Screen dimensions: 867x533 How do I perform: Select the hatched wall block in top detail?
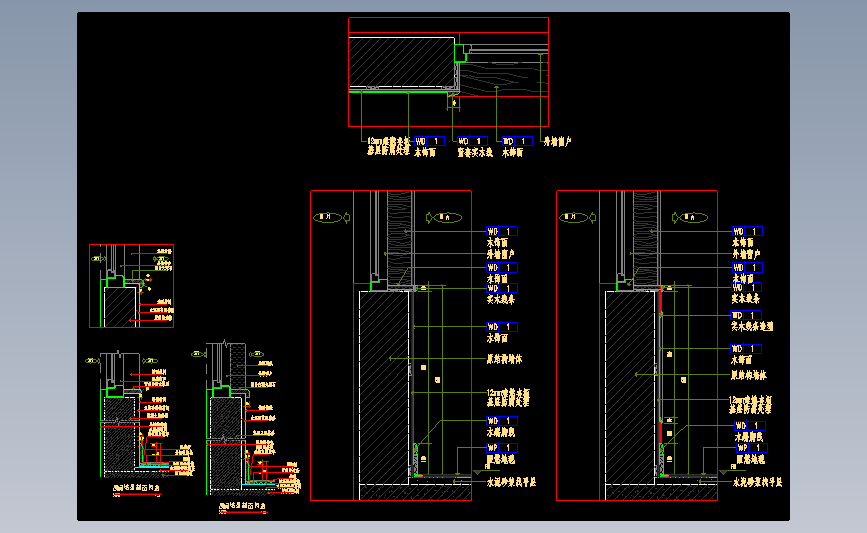(x=402, y=62)
